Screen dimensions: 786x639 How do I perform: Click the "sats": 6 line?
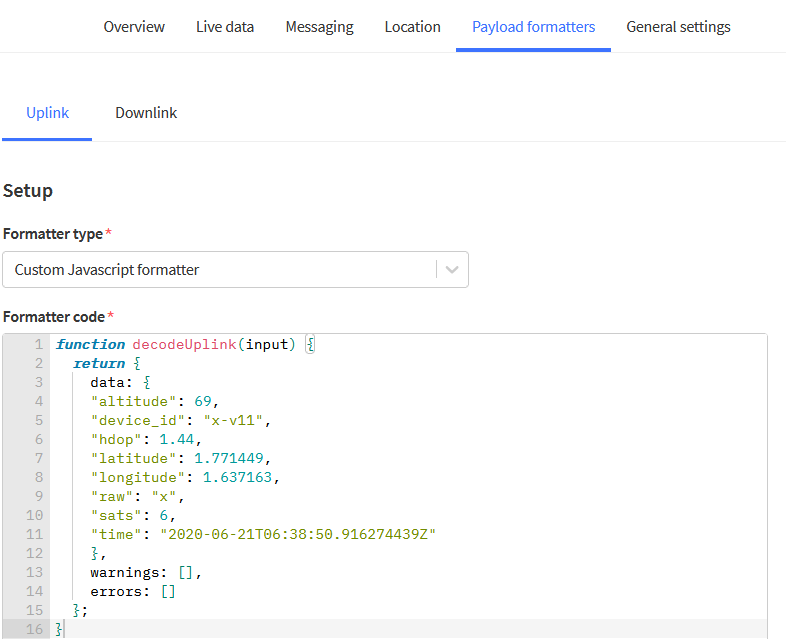133,516
